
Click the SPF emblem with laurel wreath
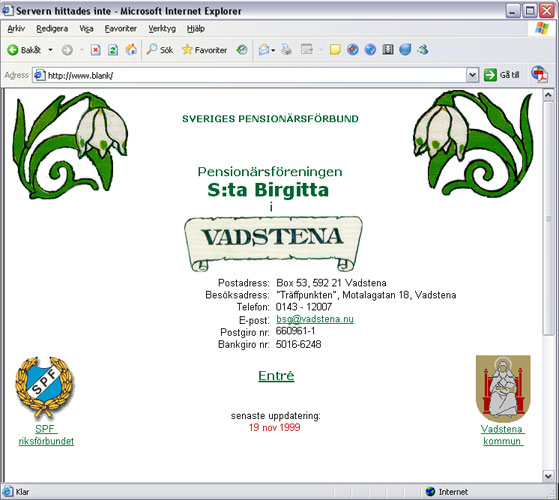pyautogui.click(x=44, y=388)
